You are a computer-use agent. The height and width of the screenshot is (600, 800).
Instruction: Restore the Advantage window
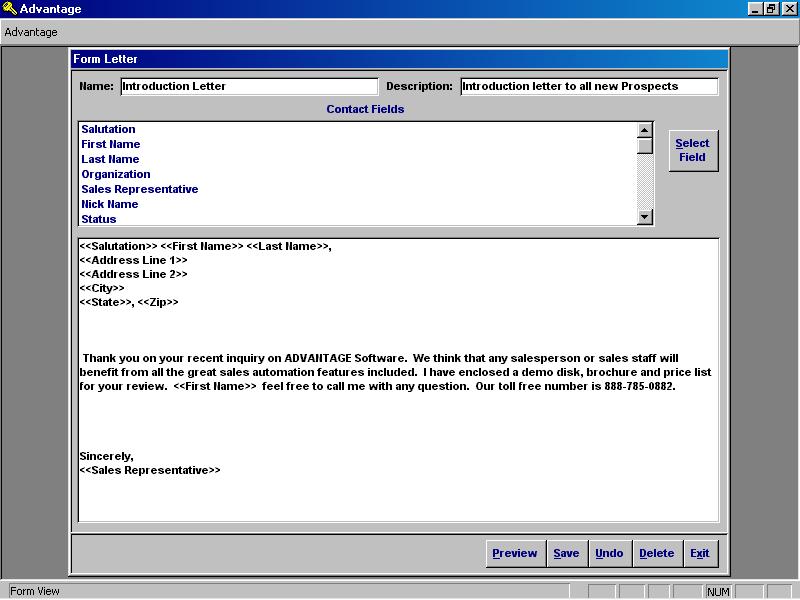771,9
